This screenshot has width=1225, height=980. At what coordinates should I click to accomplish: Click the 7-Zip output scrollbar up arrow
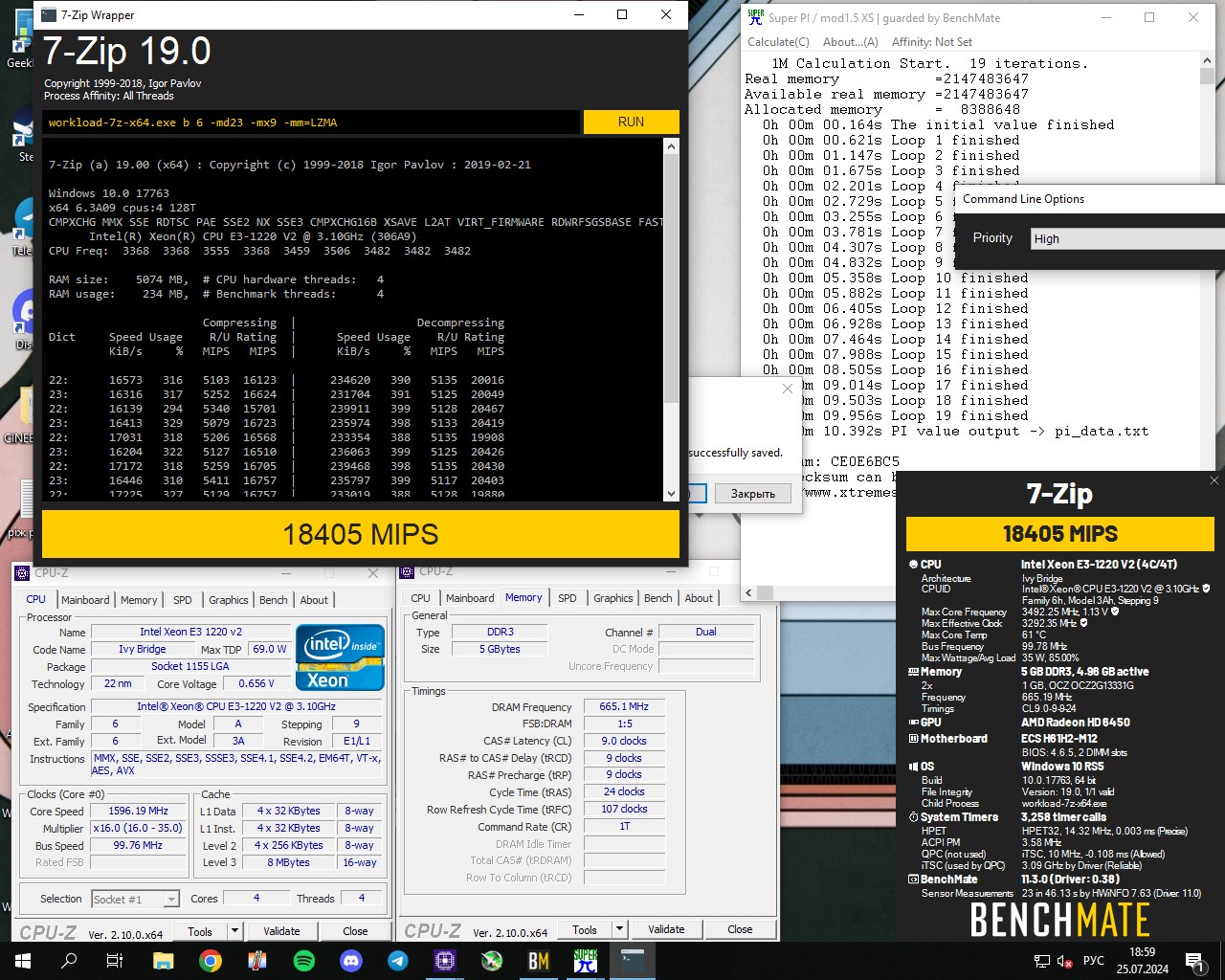(x=671, y=146)
